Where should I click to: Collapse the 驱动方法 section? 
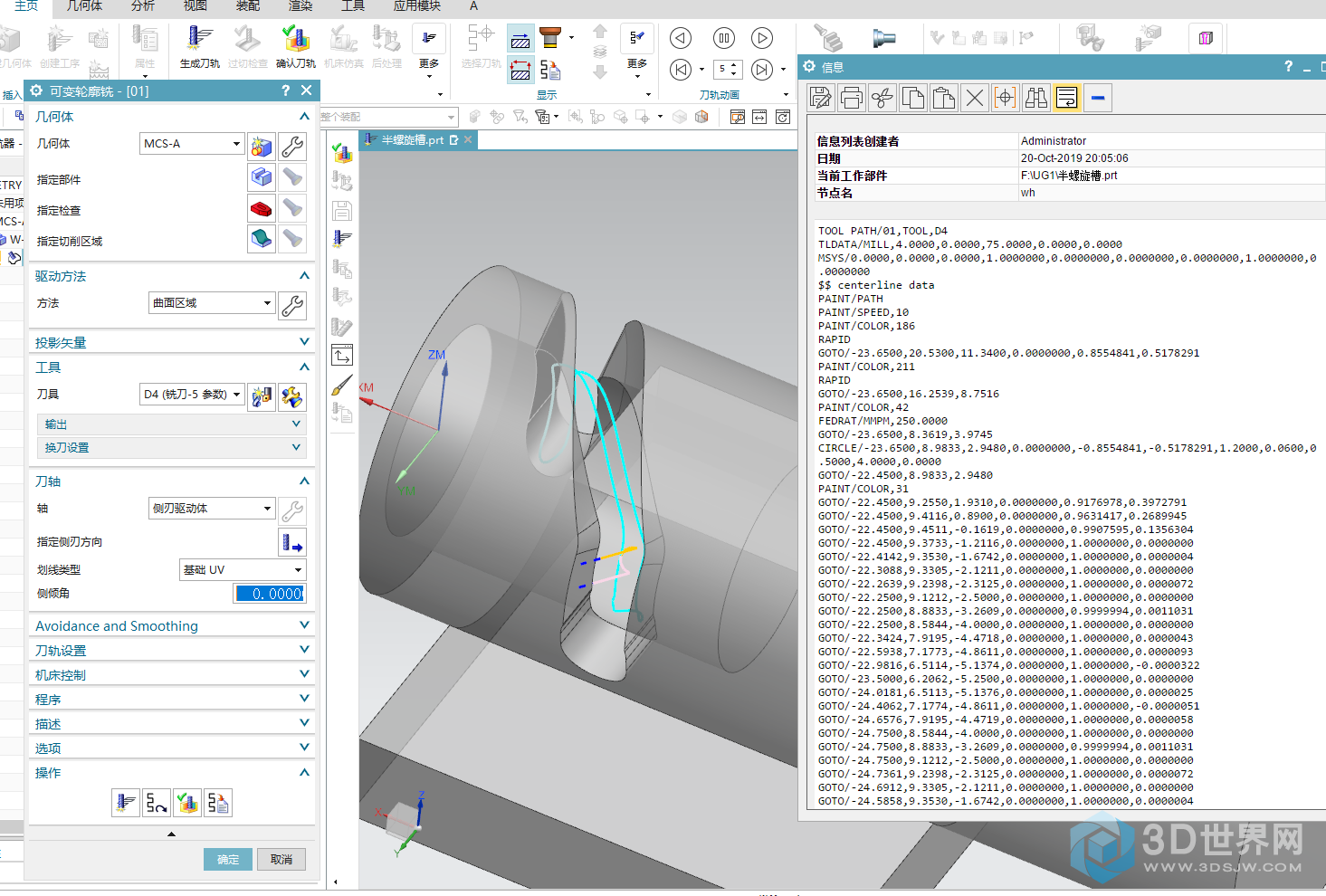(x=304, y=276)
